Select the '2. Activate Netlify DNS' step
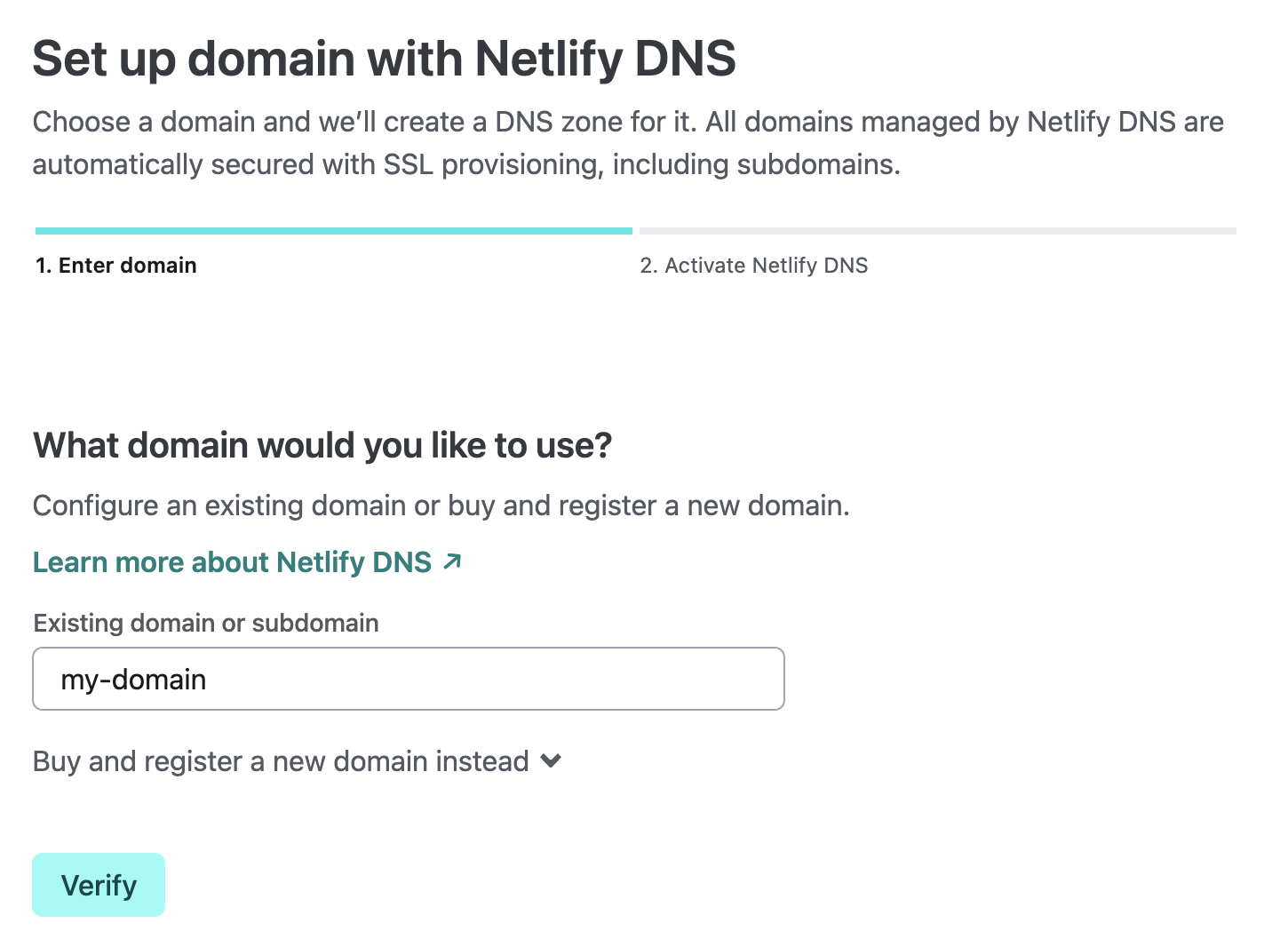Viewport: 1288px width, 947px height. tap(754, 266)
